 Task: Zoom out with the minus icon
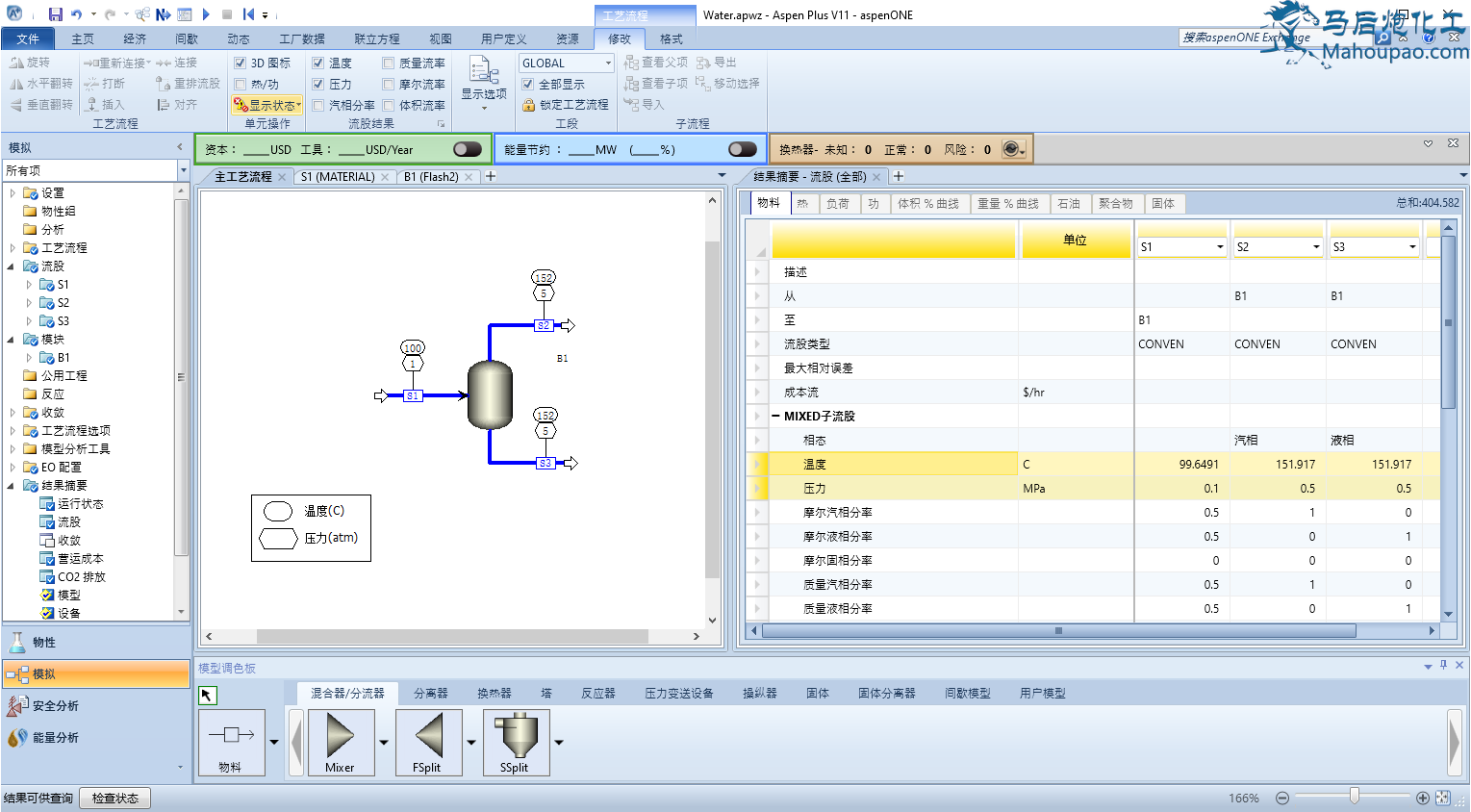pyautogui.click(x=1282, y=798)
